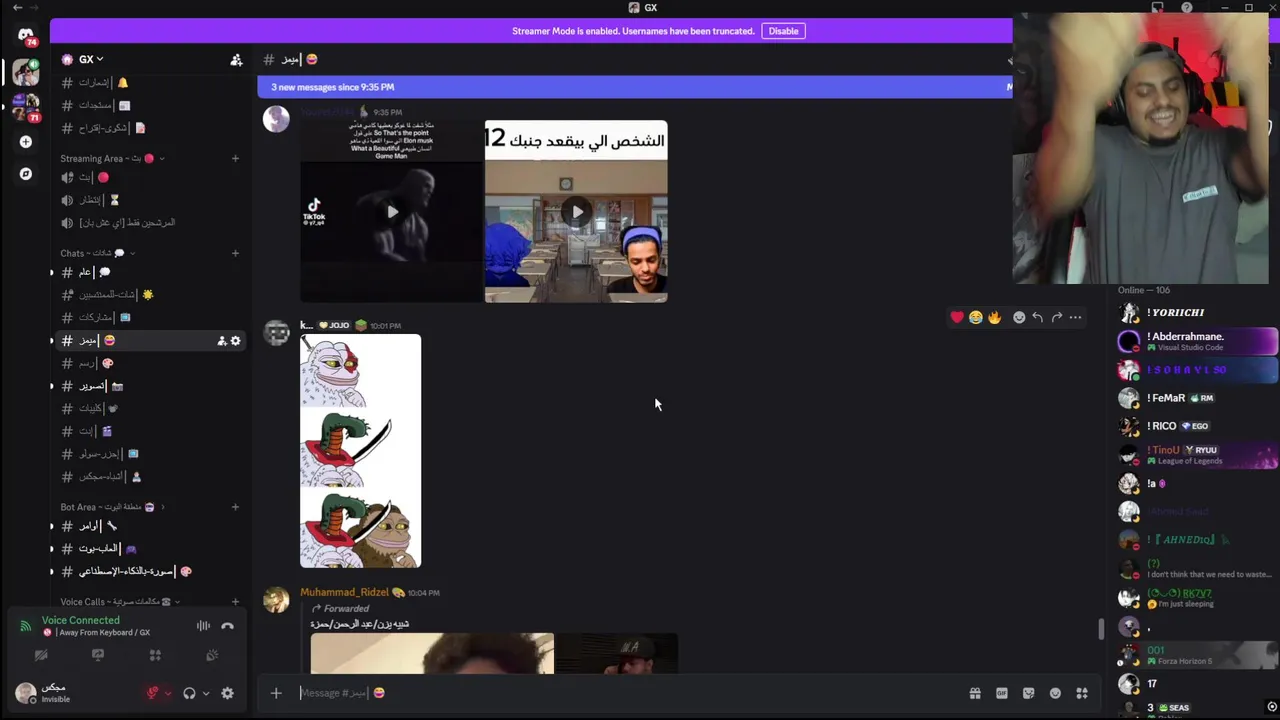
Task: Open palette AI image channel
Action: click(148, 572)
